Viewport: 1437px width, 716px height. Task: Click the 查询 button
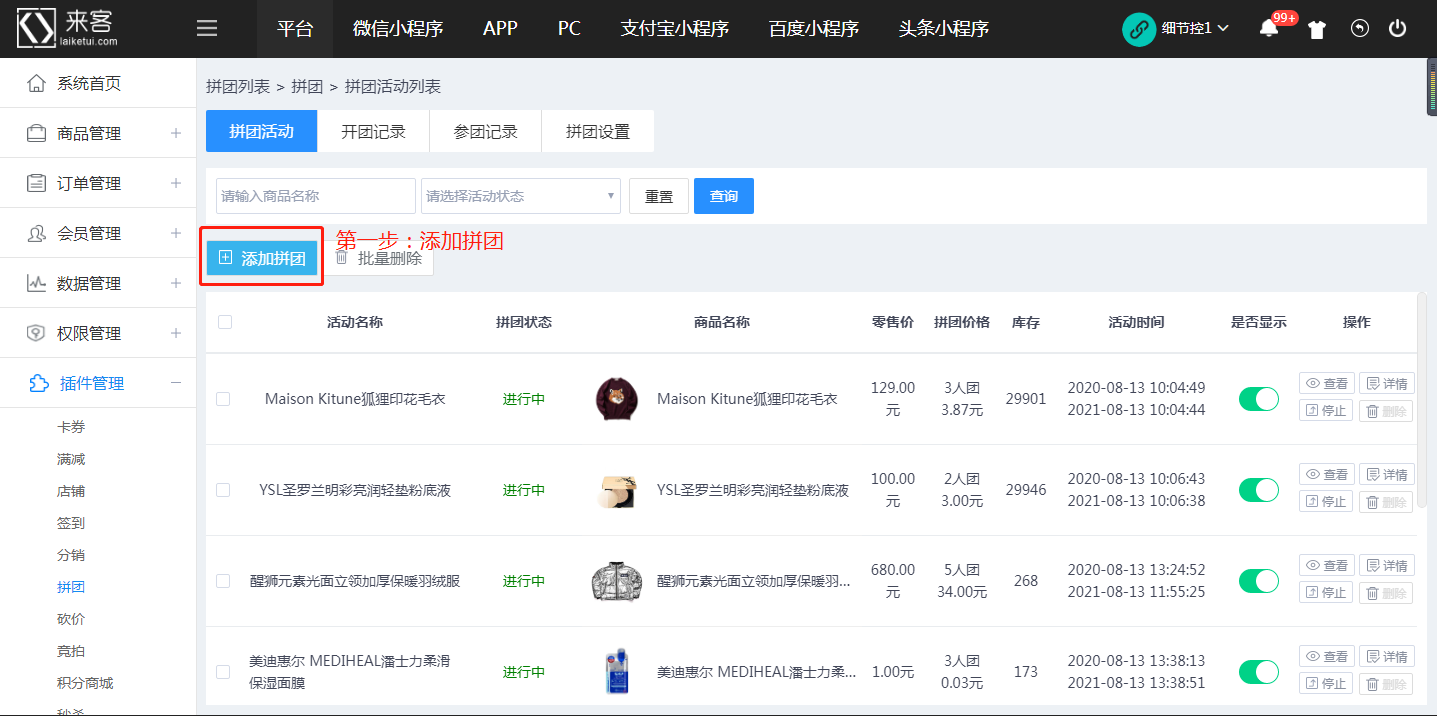tap(724, 196)
